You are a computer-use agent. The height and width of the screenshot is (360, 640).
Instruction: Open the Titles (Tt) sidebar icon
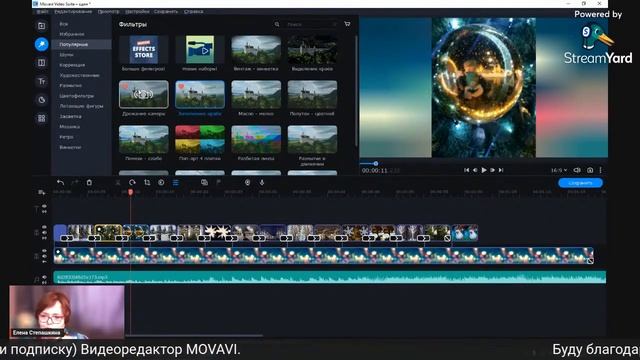click(42, 81)
